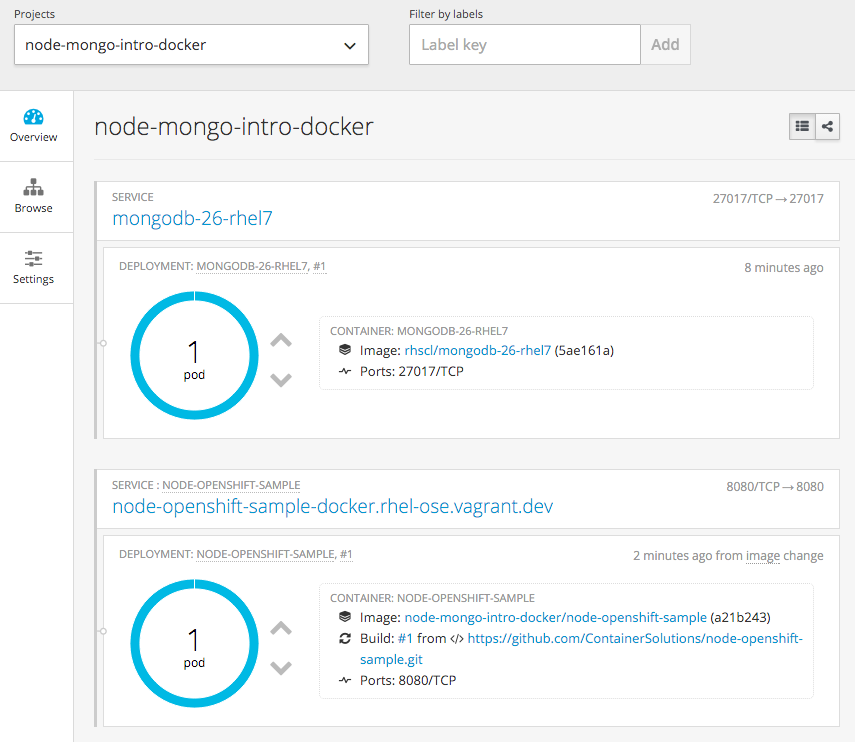Scale down mongodb-26-rhel7 pods with down arrow
This screenshot has height=742, width=855.
pos(281,379)
